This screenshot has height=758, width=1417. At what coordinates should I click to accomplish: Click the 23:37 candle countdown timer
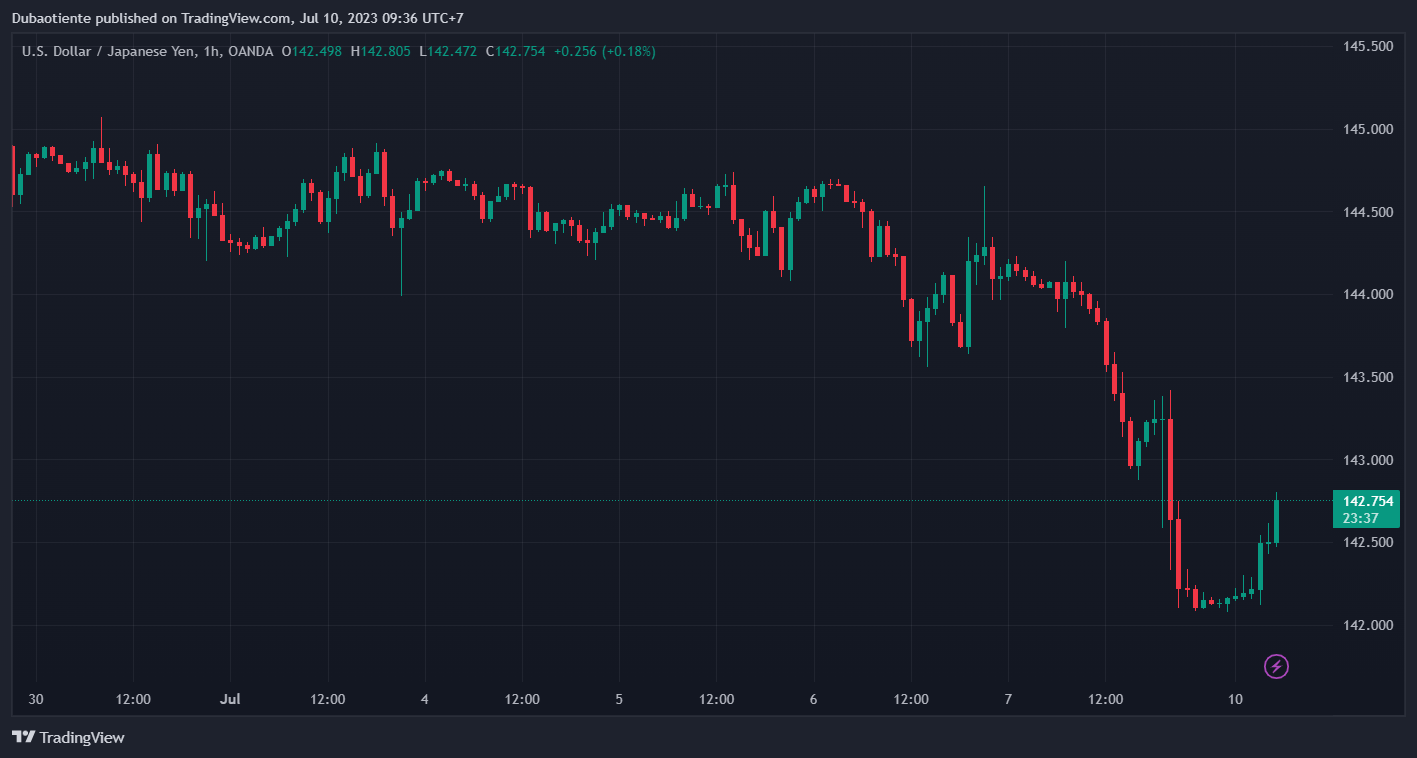(1361, 518)
